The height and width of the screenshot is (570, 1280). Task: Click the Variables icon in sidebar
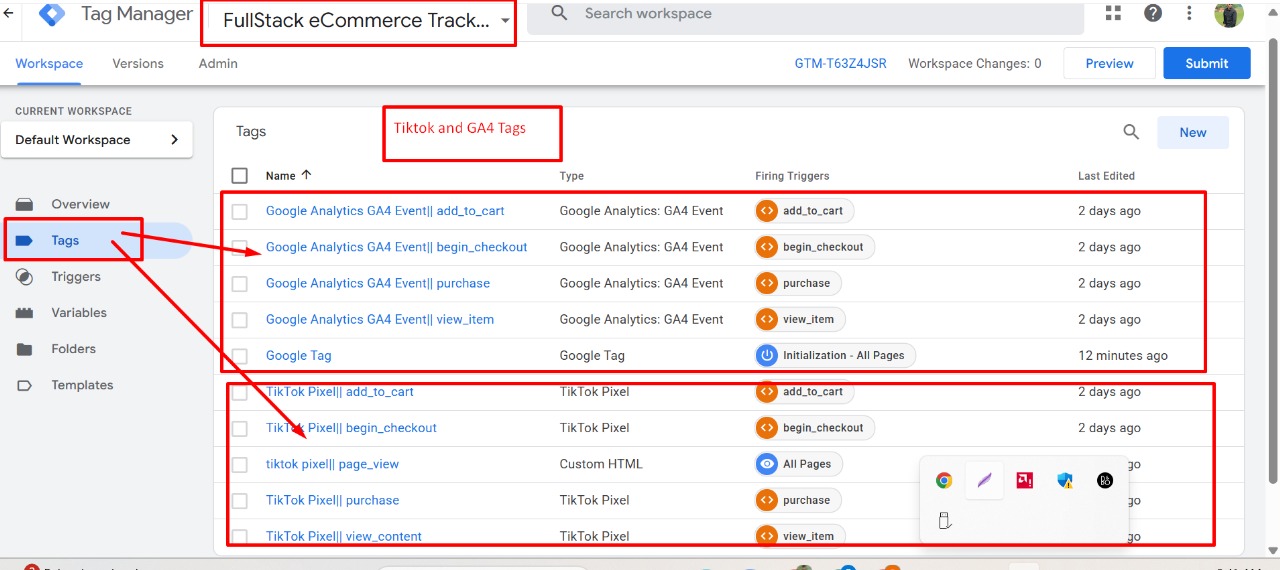tap(25, 313)
